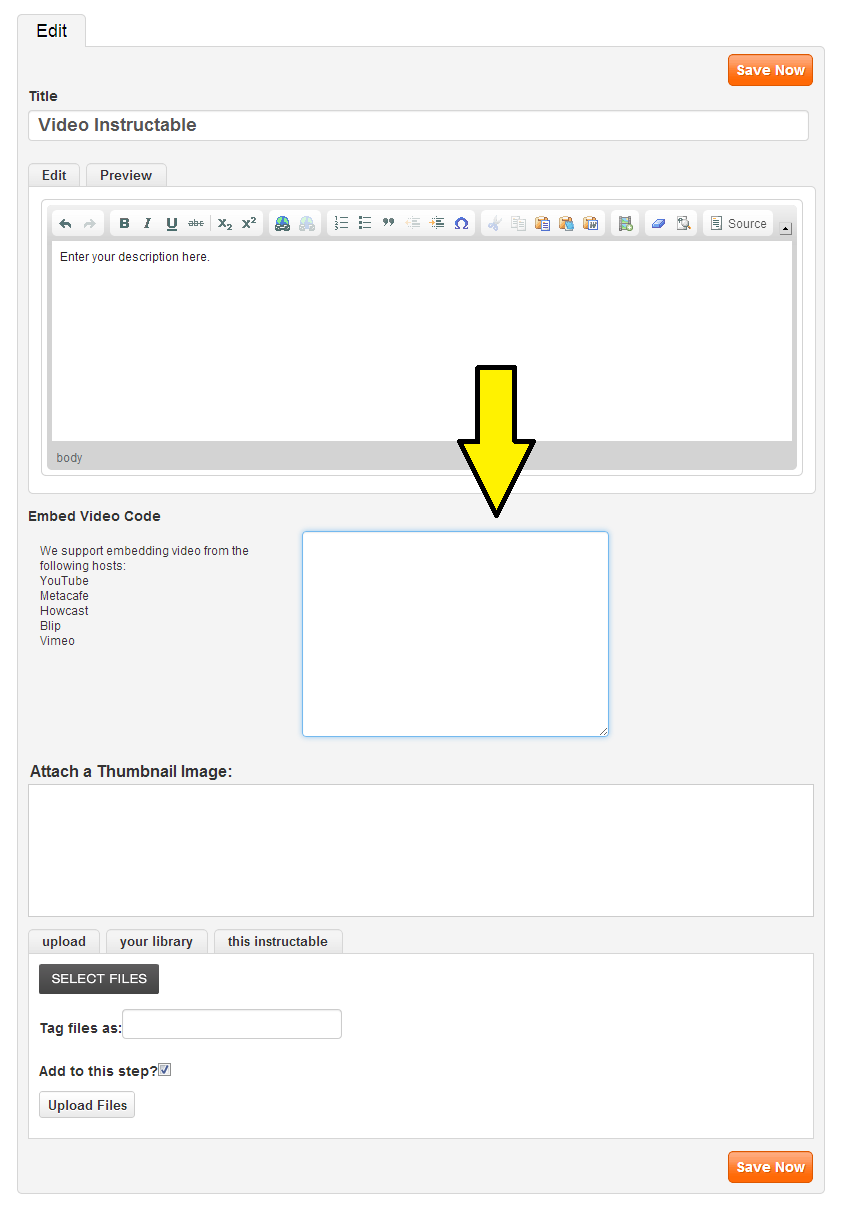Image resolution: width=846 pixels, height=1214 pixels.
Task: Apply superscript formatting
Action: click(x=249, y=224)
